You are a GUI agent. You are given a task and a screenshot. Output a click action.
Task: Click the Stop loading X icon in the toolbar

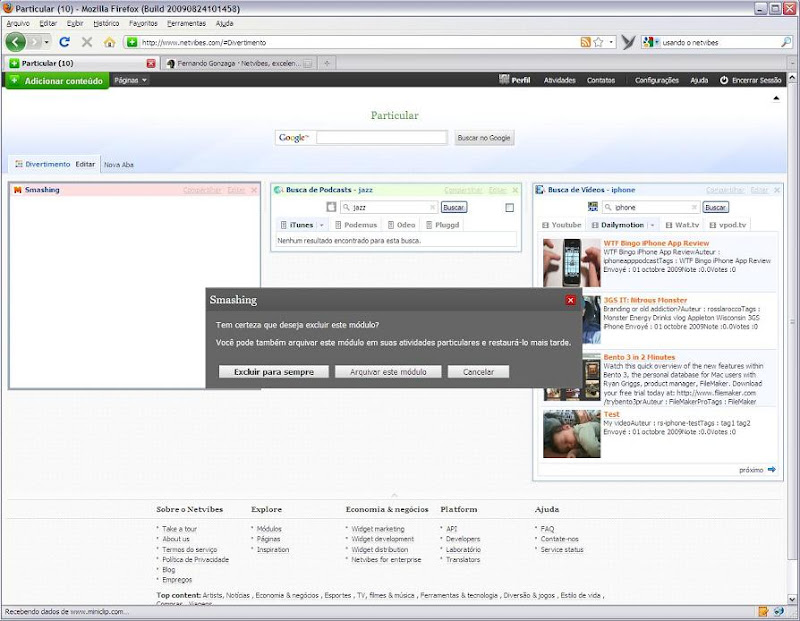pos(87,42)
